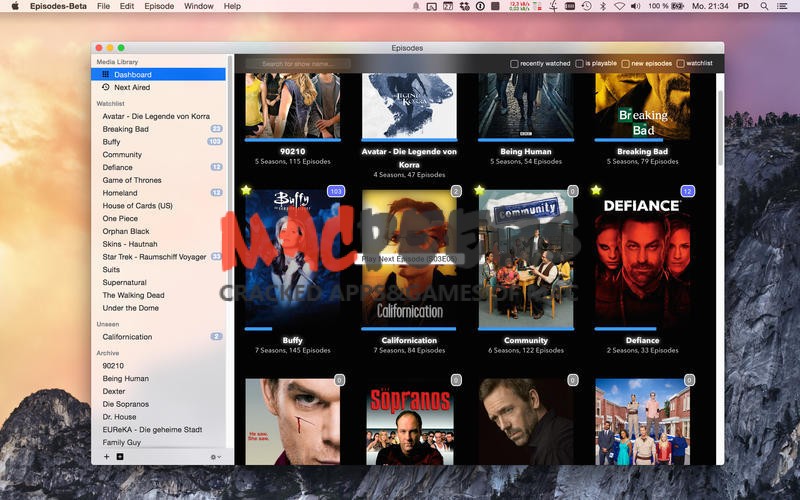This screenshot has width=800, height=500.
Task: Click the blue progress bar under Californication
Action: click(409, 329)
